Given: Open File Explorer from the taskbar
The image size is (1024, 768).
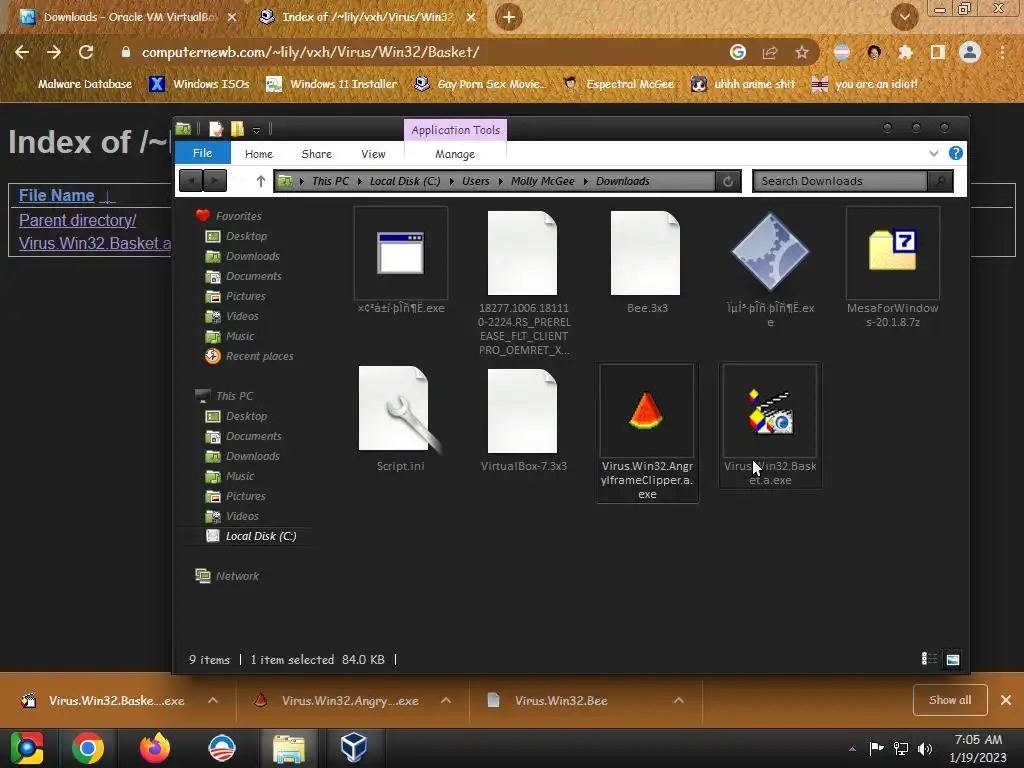Looking at the screenshot, I should point(289,748).
